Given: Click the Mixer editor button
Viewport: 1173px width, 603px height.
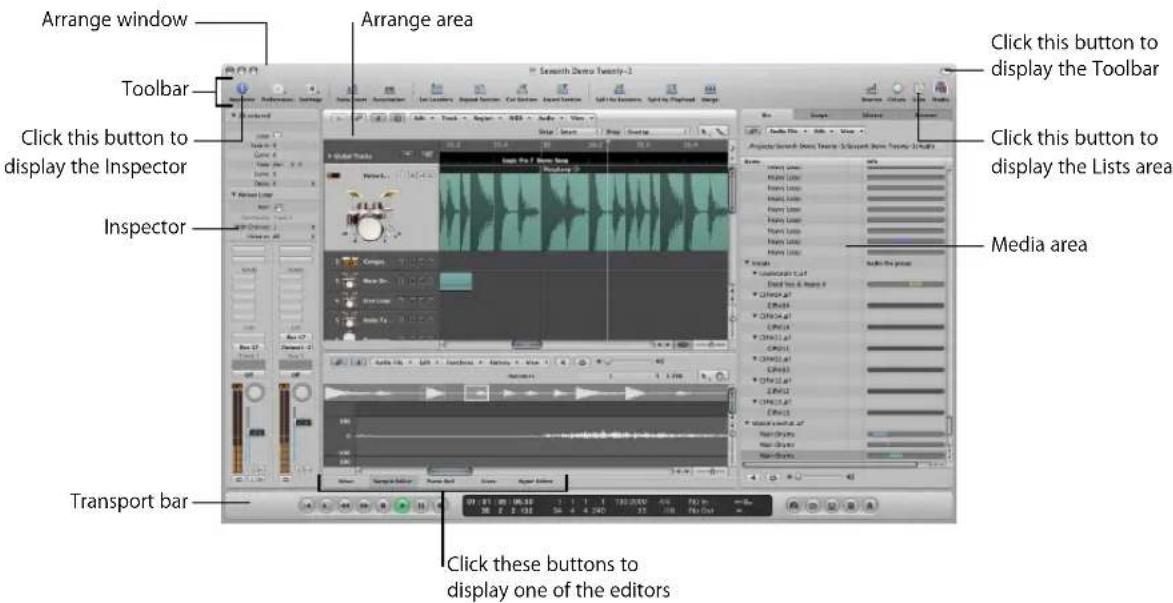Looking at the screenshot, I should (x=344, y=482).
